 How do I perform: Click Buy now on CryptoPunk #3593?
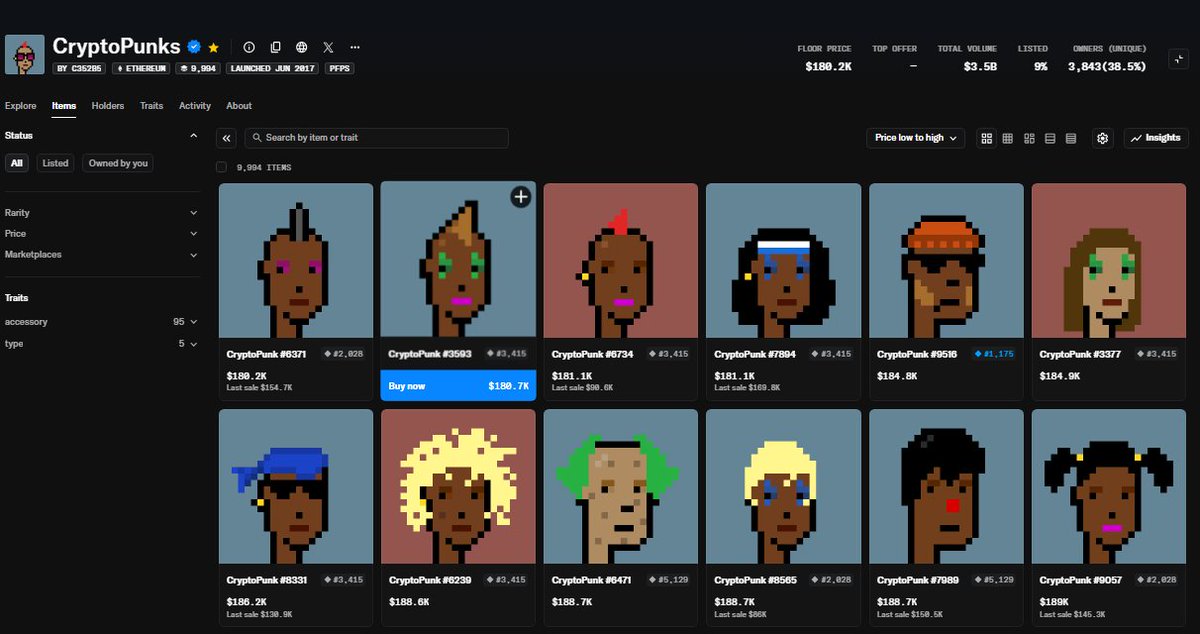458,385
